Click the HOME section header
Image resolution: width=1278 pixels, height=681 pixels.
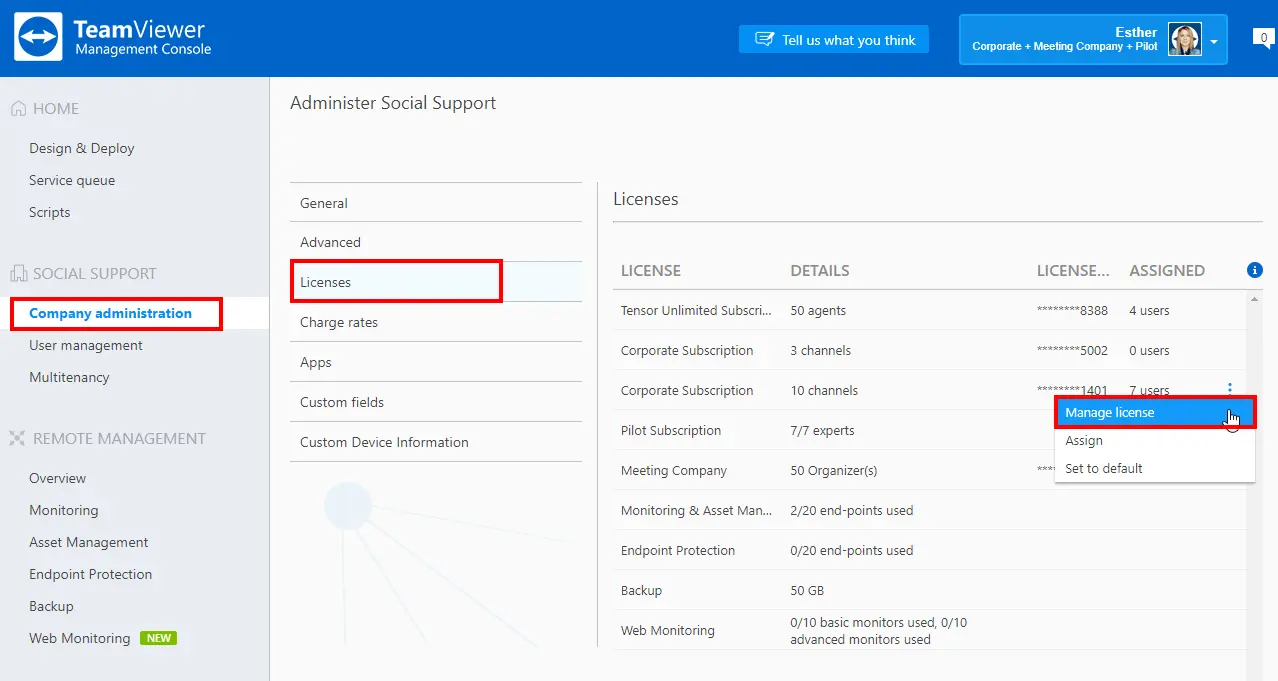pos(56,109)
